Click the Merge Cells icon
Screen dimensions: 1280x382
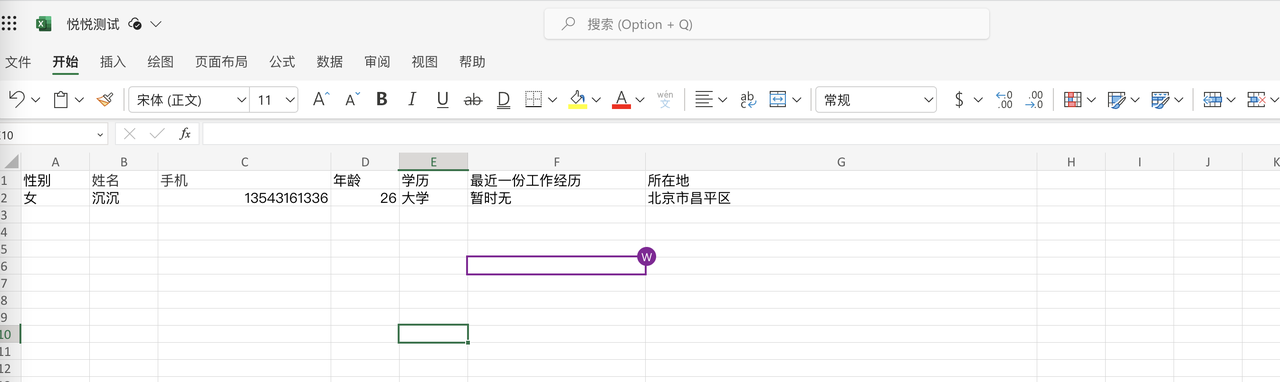click(x=778, y=99)
